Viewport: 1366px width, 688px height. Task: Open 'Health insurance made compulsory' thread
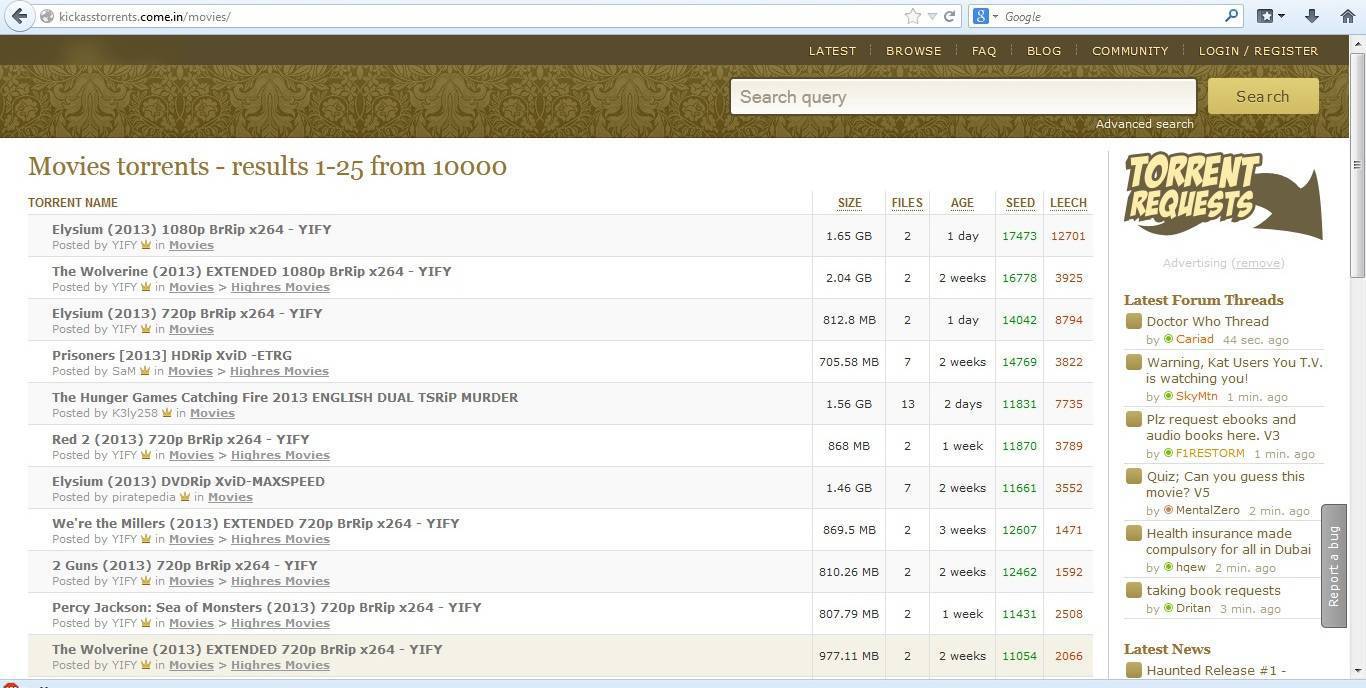[1228, 541]
